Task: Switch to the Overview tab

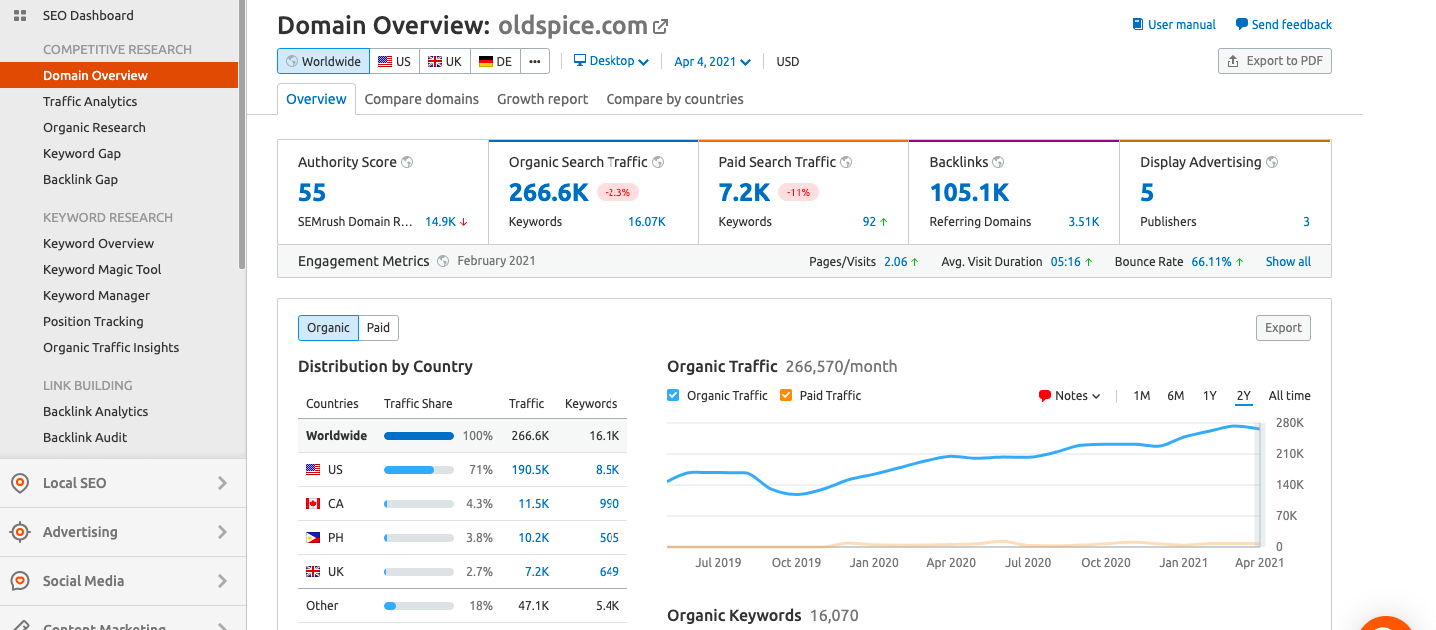Action: tap(316, 99)
